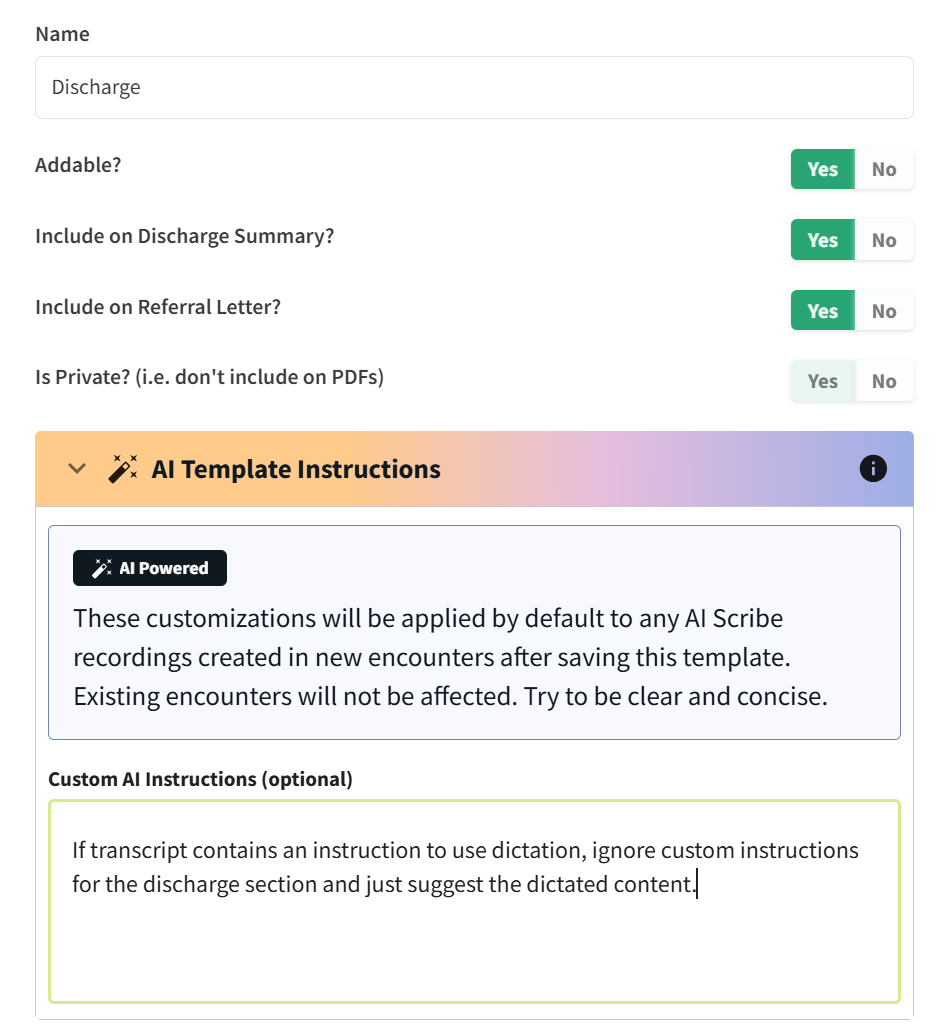Enable Is Private by clicking Yes
Screen dimensions: 951x1034
pos(822,381)
